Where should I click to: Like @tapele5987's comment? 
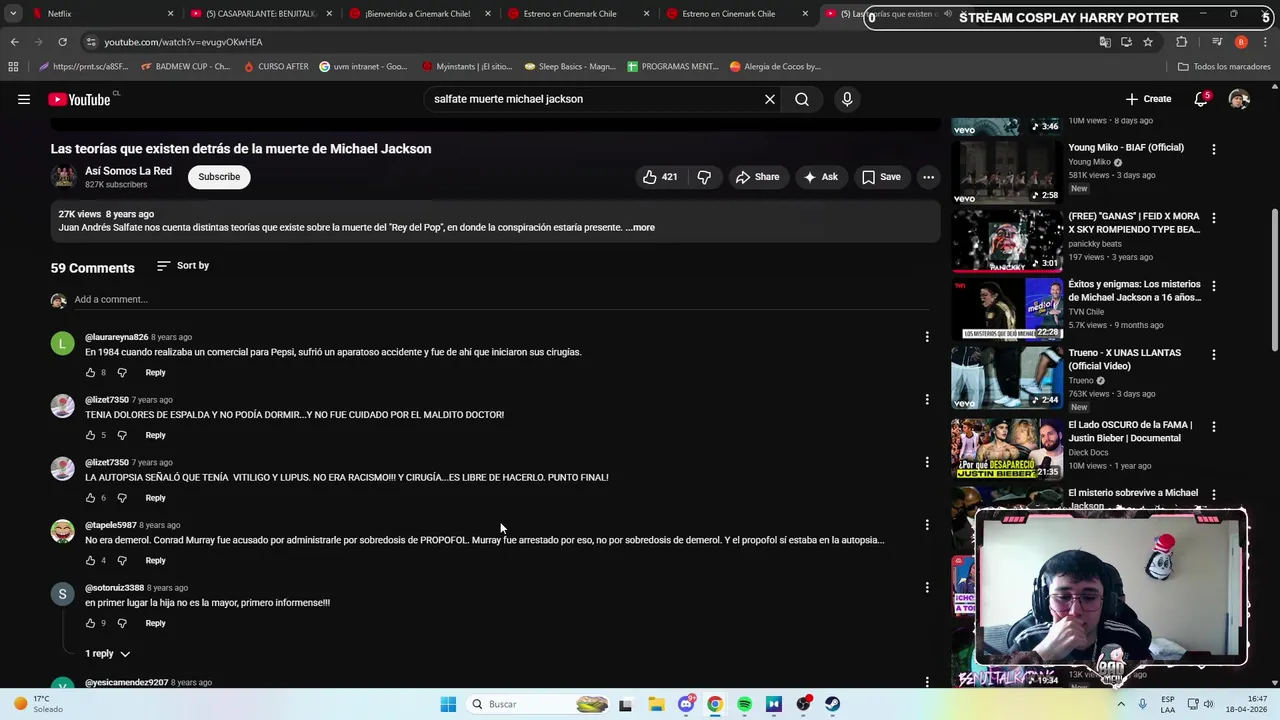90,561
